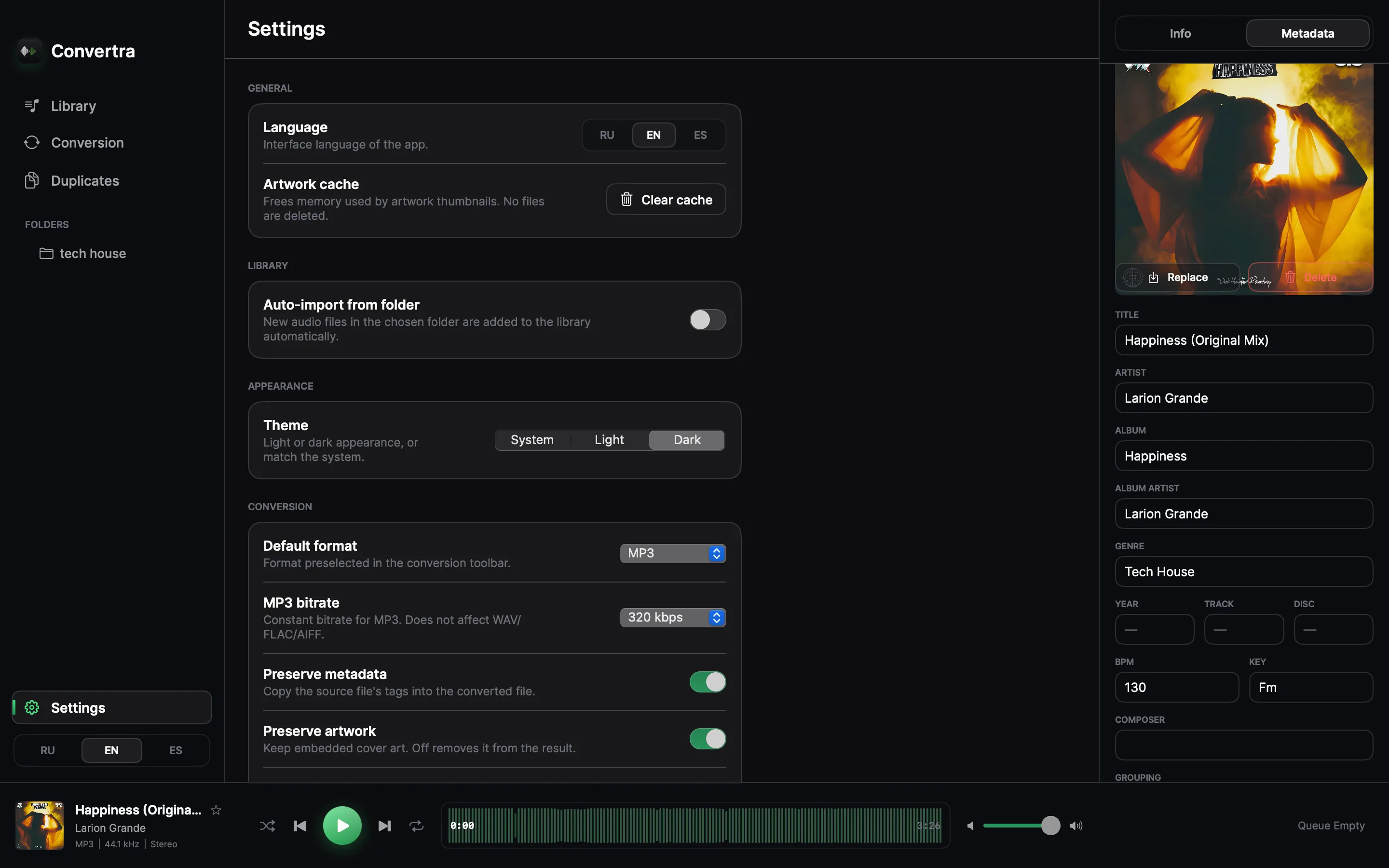Click the trash icon on Clear cache

click(626, 199)
